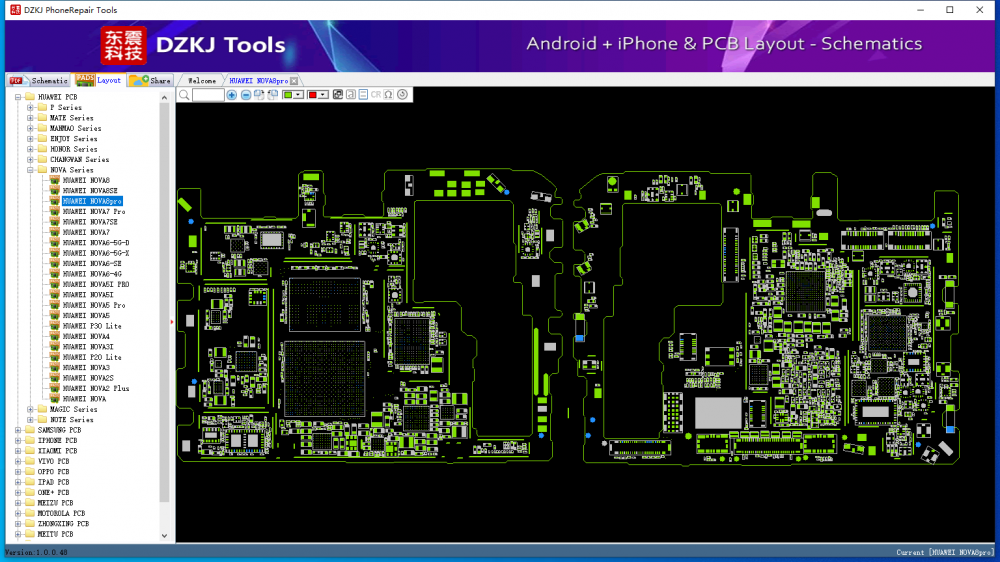Screen dimensions: 1000x562
Task: Expand the ENJOY Series folder
Action: tap(30, 138)
